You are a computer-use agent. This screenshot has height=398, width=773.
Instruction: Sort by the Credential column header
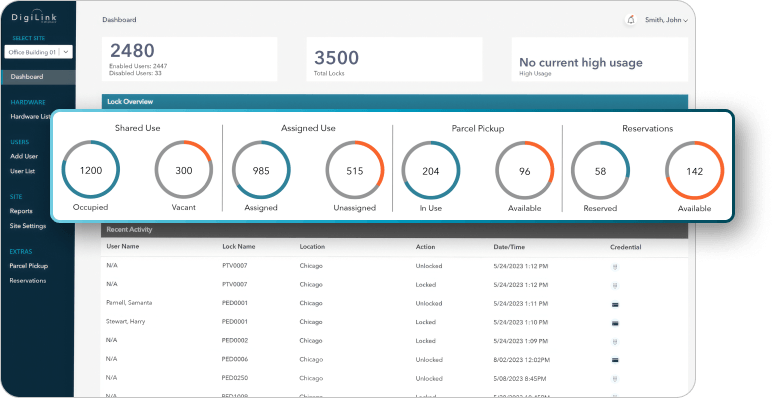pos(626,247)
